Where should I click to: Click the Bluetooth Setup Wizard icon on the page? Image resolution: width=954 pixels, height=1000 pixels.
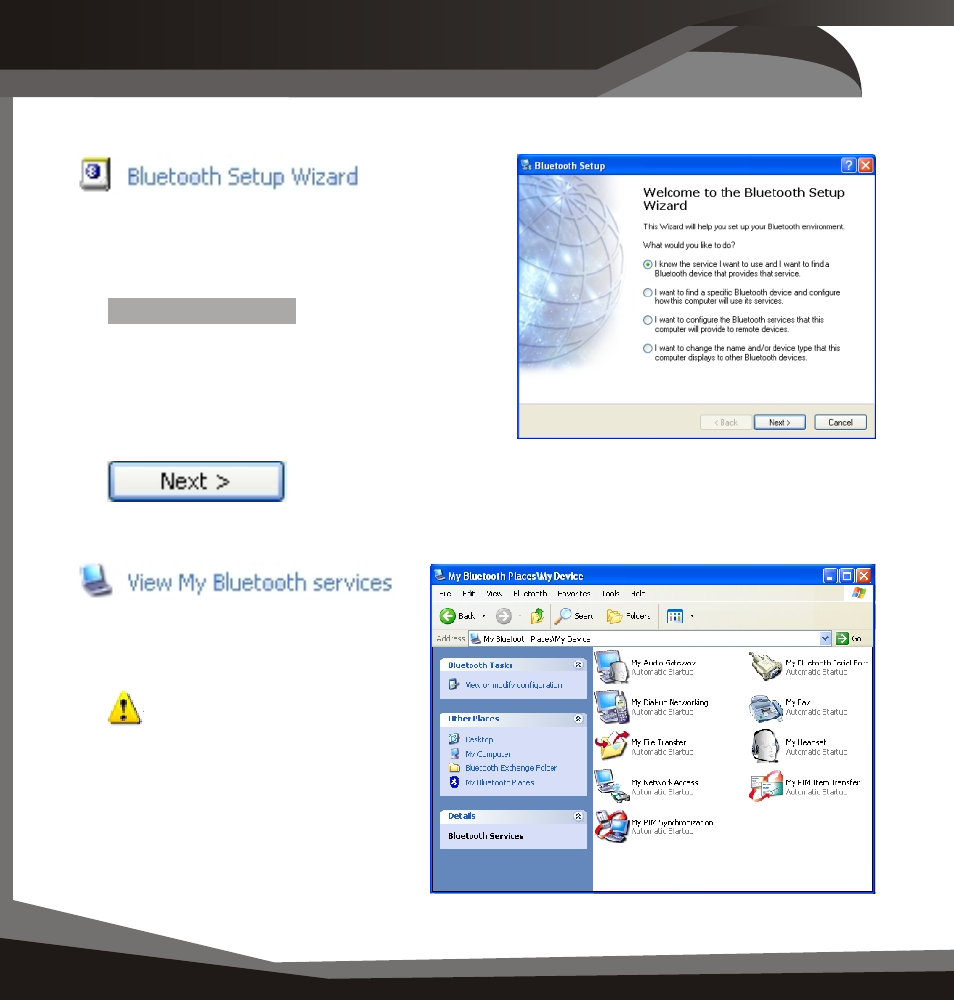(95, 174)
